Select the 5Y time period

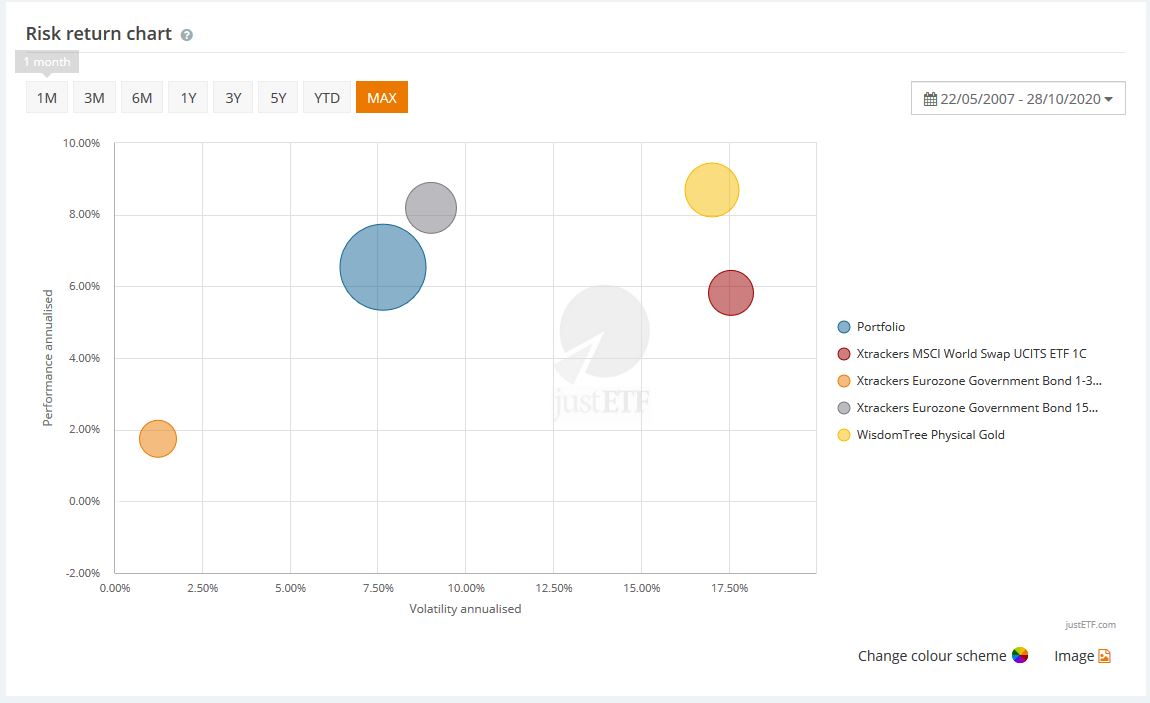(x=278, y=97)
